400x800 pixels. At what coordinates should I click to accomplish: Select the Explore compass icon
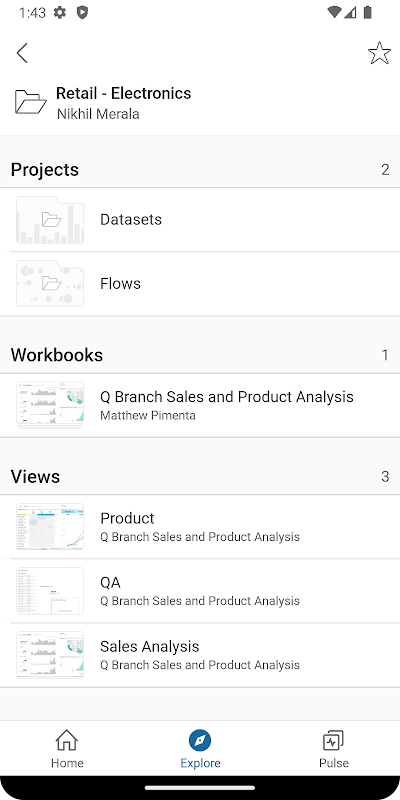200,740
